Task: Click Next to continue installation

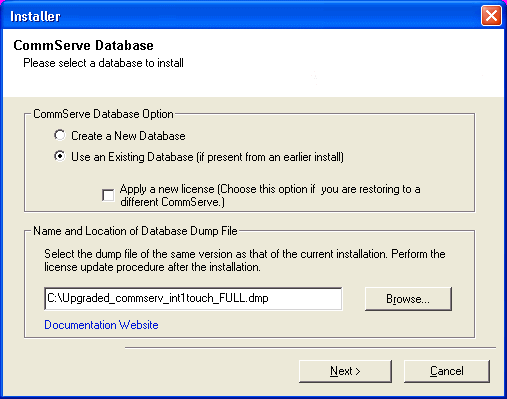Action: [x=345, y=371]
